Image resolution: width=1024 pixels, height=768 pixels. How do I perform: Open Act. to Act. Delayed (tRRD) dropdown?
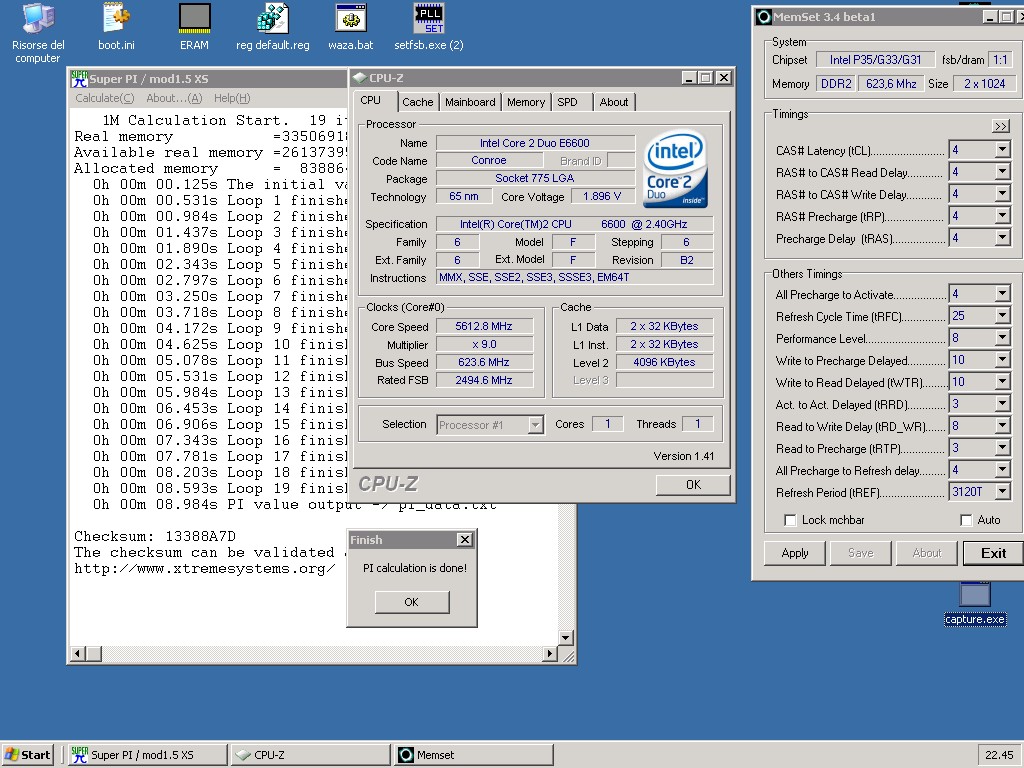(1002, 404)
